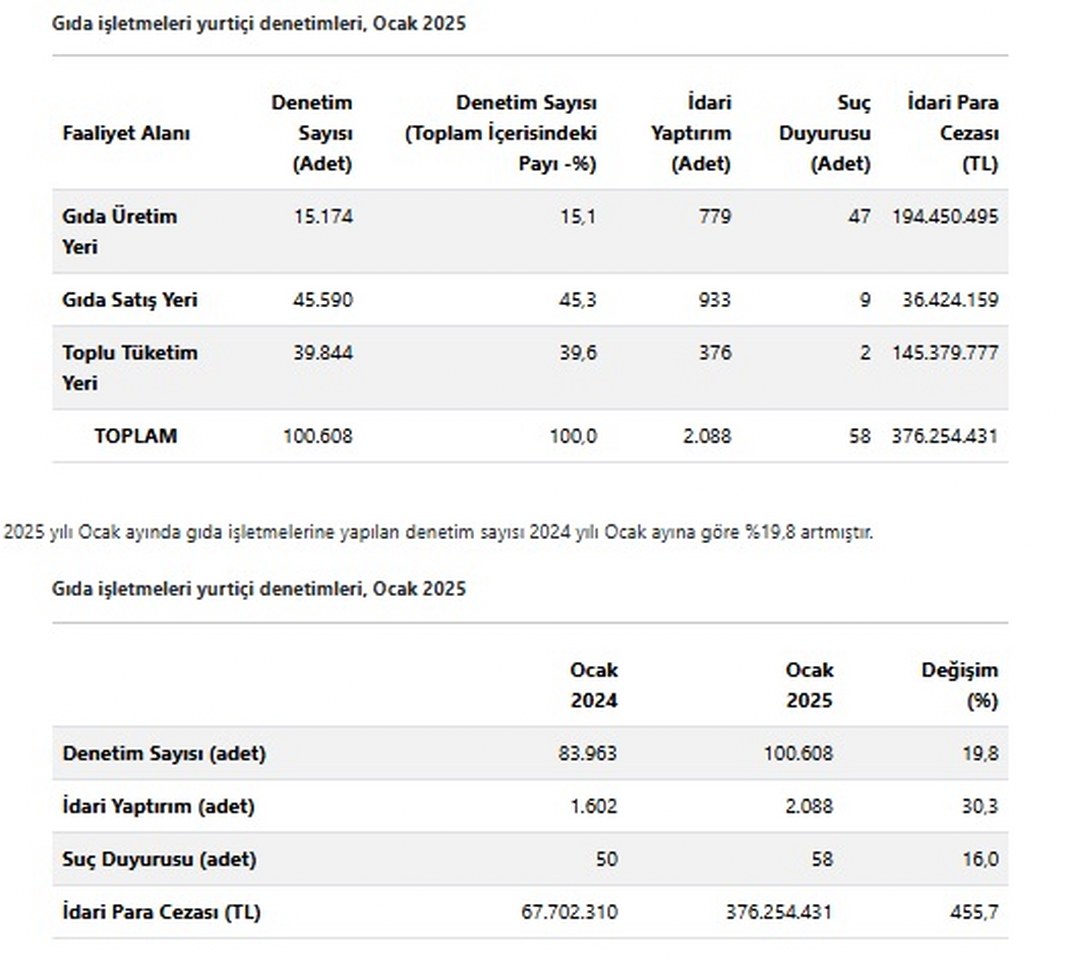This screenshot has height=960, width=1066.
Task: Click the 'Faaliyet Alanı' column header
Action: (126, 134)
